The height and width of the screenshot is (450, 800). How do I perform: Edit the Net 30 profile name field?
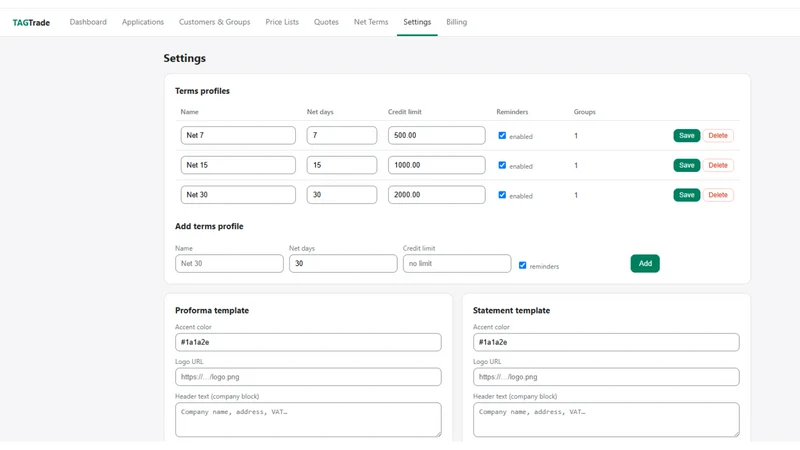(238, 194)
